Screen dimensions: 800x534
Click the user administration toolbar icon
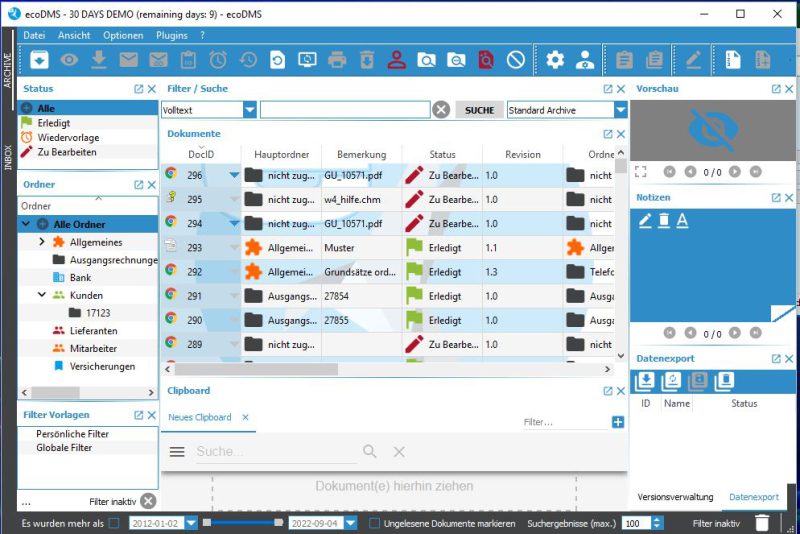(585, 60)
